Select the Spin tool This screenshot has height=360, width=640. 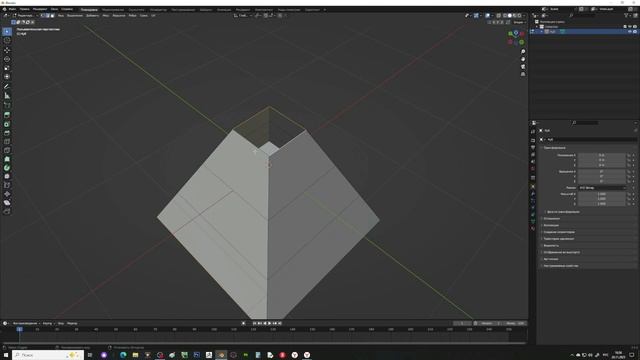7,168
